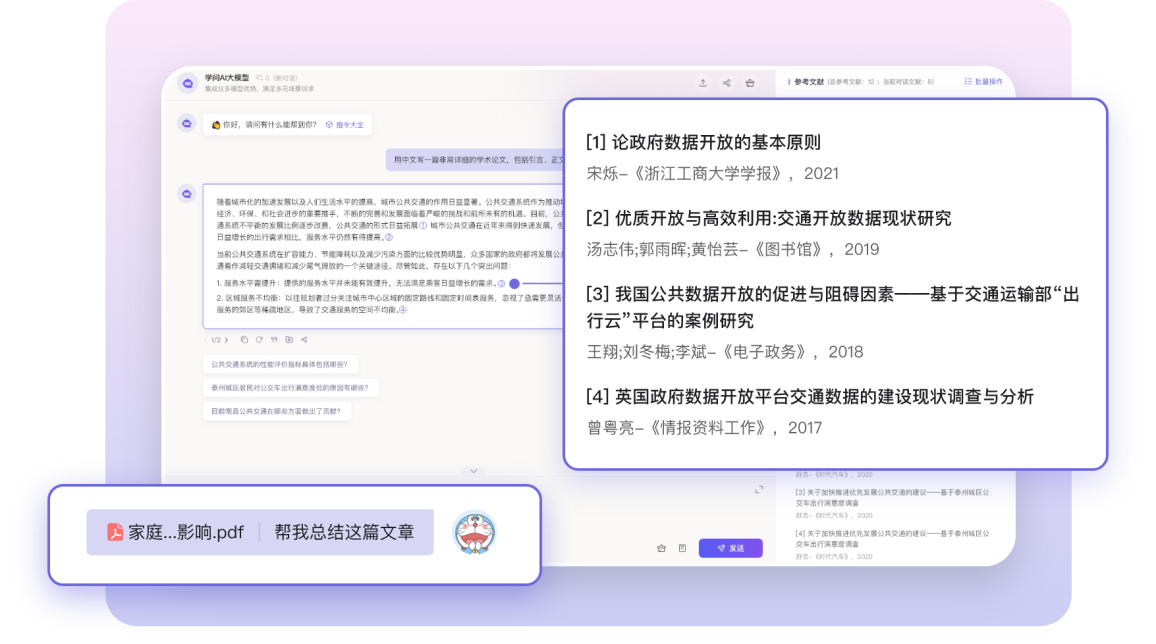Image resolution: width=1156 pixels, height=644 pixels.
Task: Open the 指令大全 command list
Action: point(345,125)
